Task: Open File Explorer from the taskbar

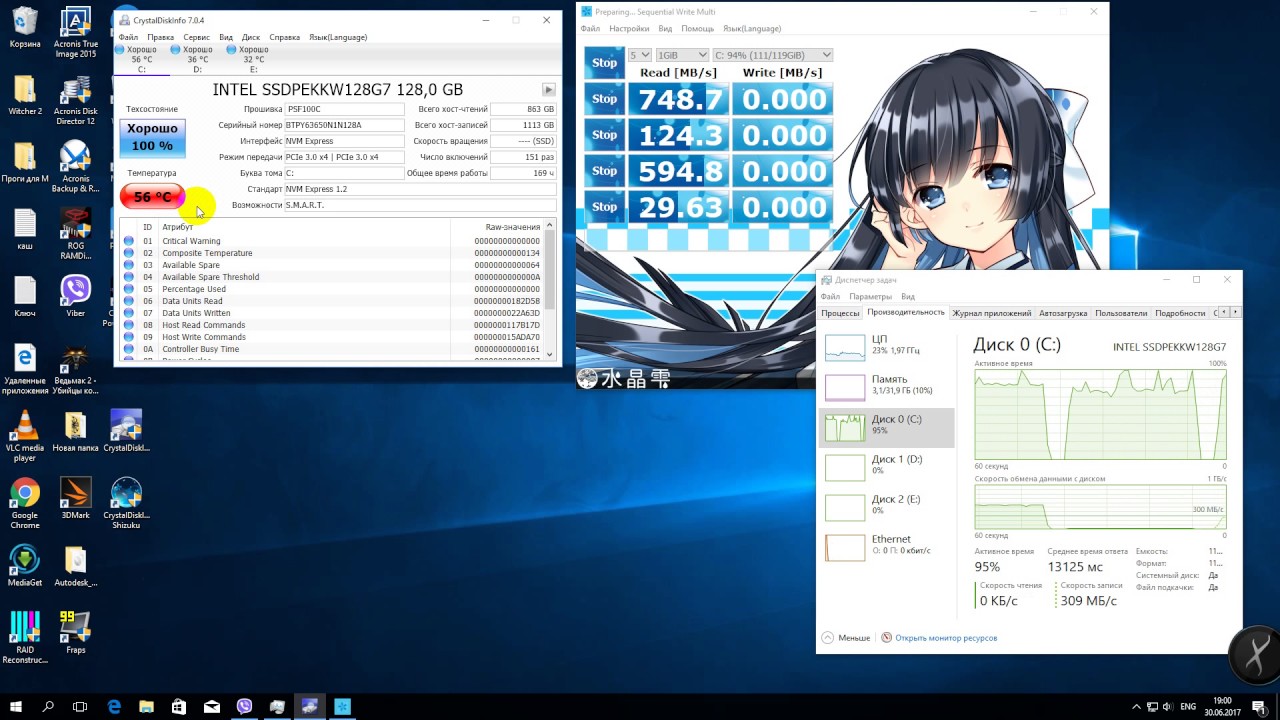Action: (147, 706)
